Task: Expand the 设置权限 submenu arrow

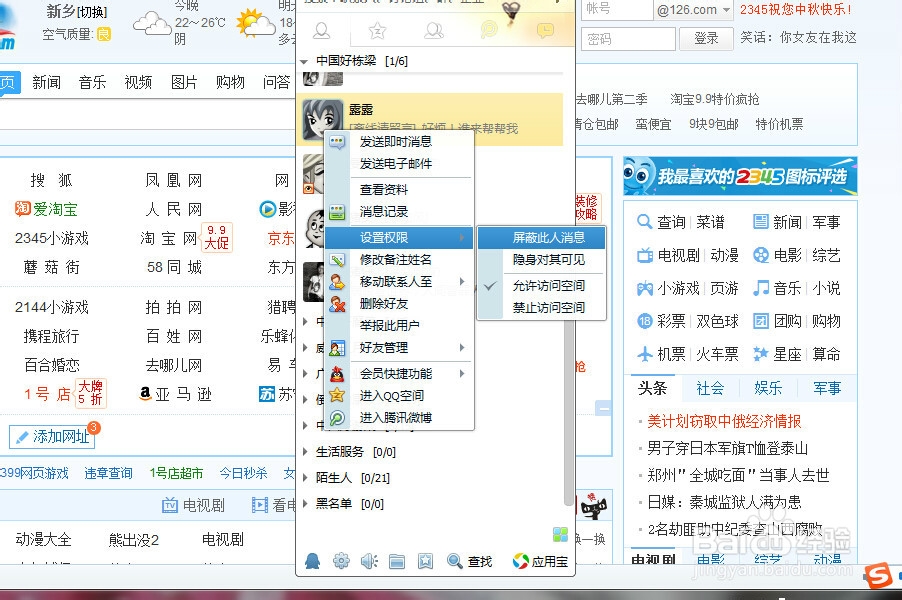Action: (463, 238)
